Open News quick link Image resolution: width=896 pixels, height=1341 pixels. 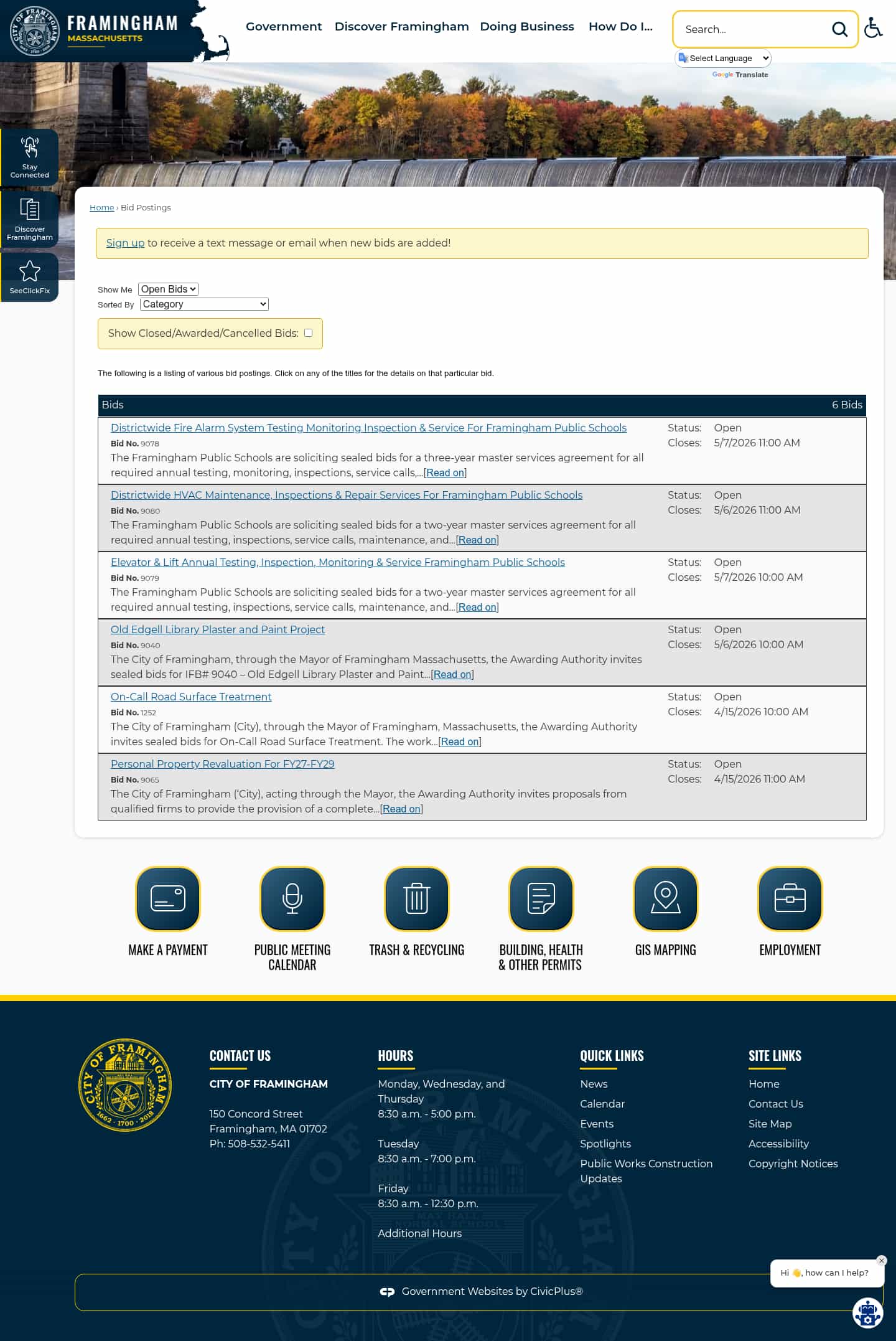coord(594,1084)
